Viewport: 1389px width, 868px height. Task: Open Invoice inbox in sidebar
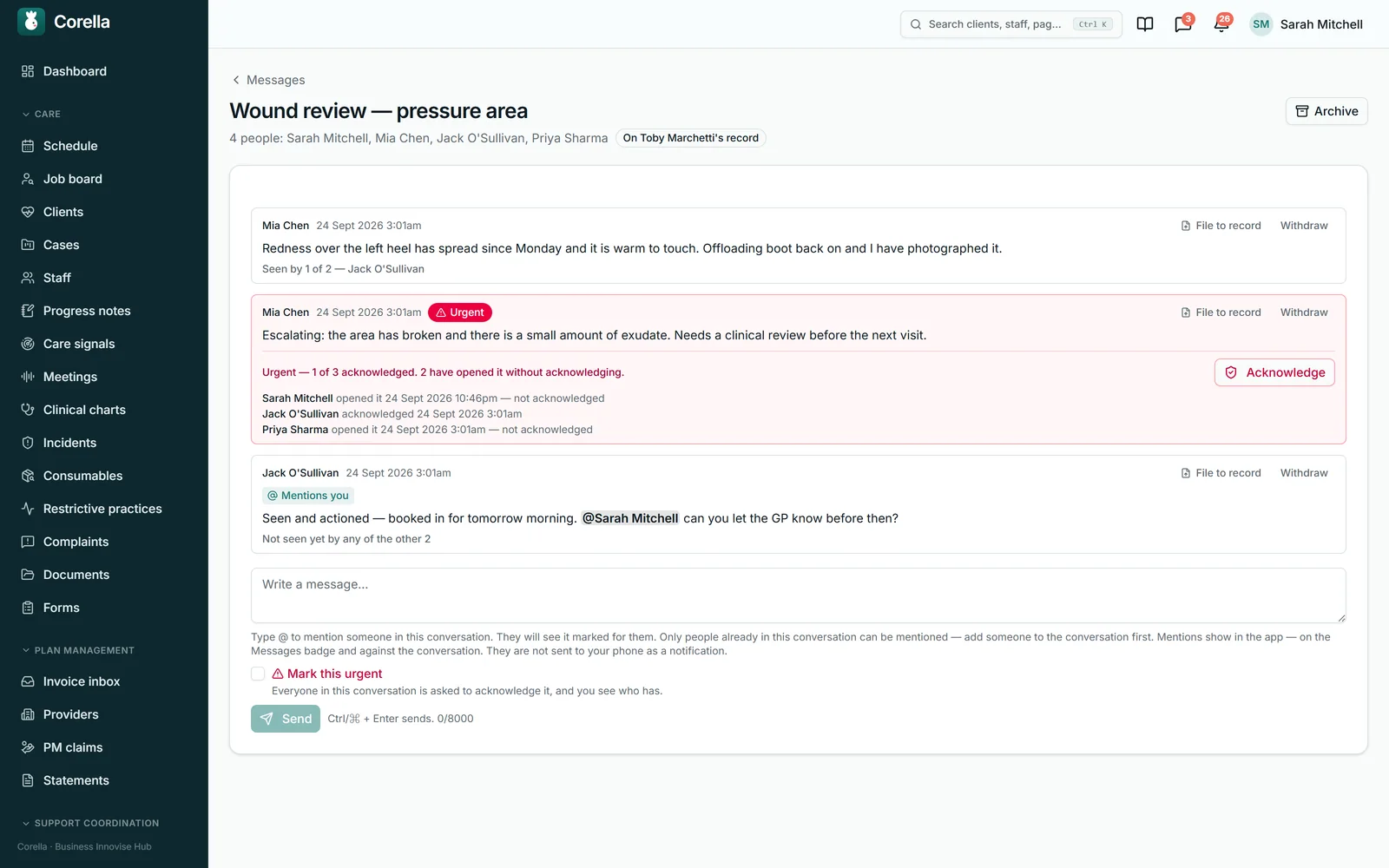tap(104, 681)
